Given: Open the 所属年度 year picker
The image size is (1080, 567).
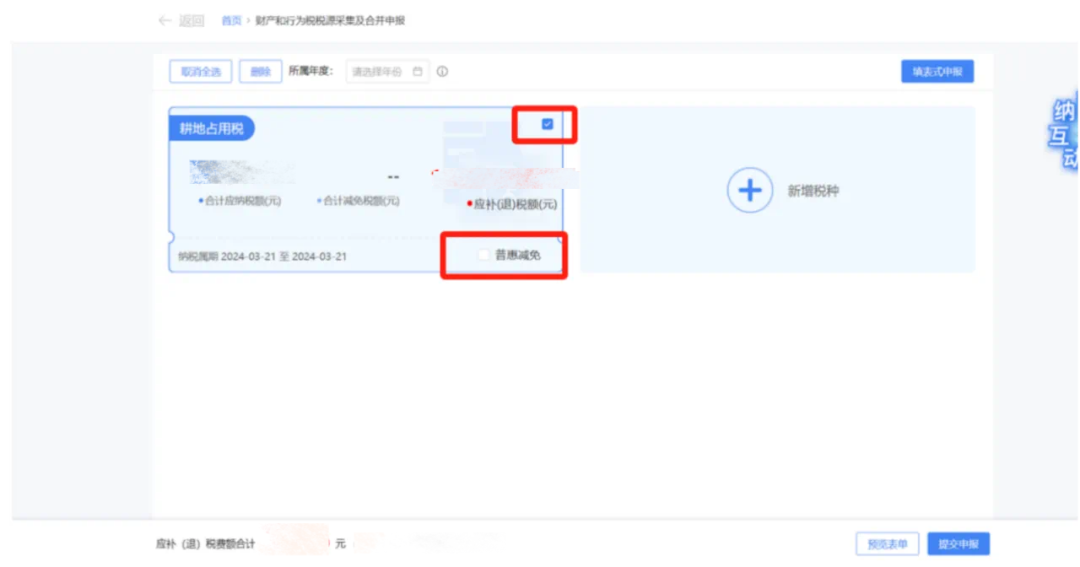Looking at the screenshot, I should pos(378,72).
